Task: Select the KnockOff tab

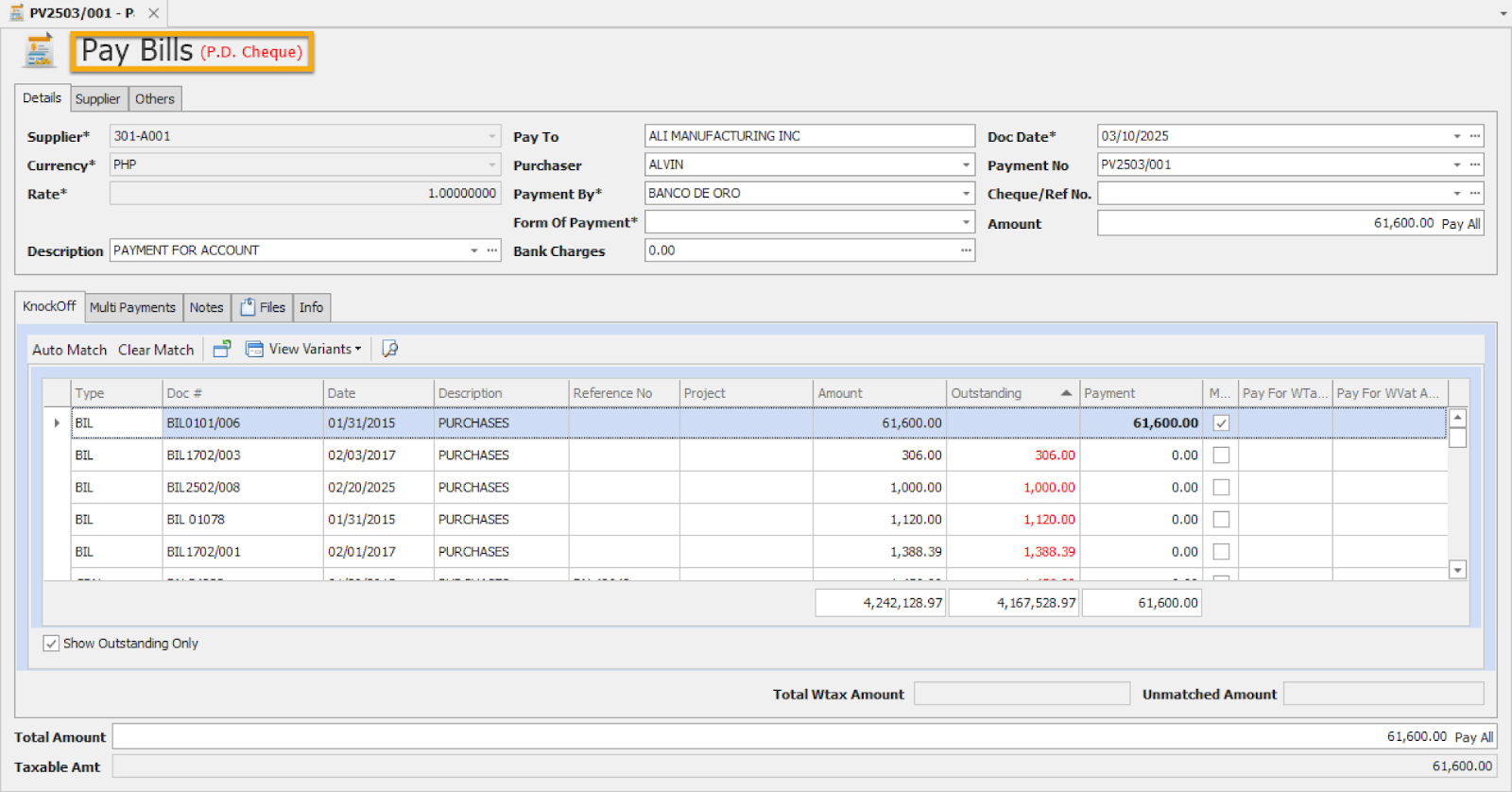Action: [x=49, y=306]
